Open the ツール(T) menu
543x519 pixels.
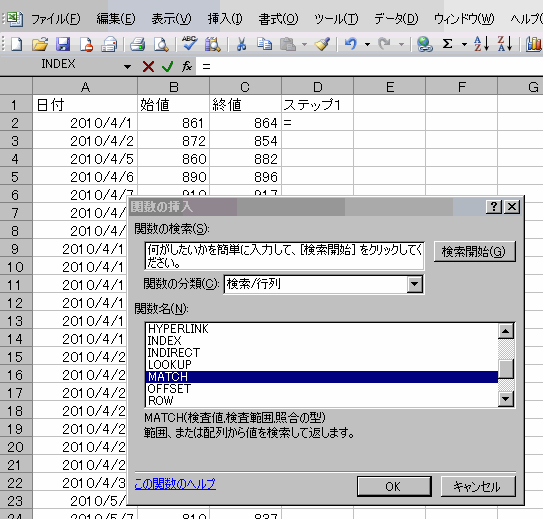pos(336,19)
